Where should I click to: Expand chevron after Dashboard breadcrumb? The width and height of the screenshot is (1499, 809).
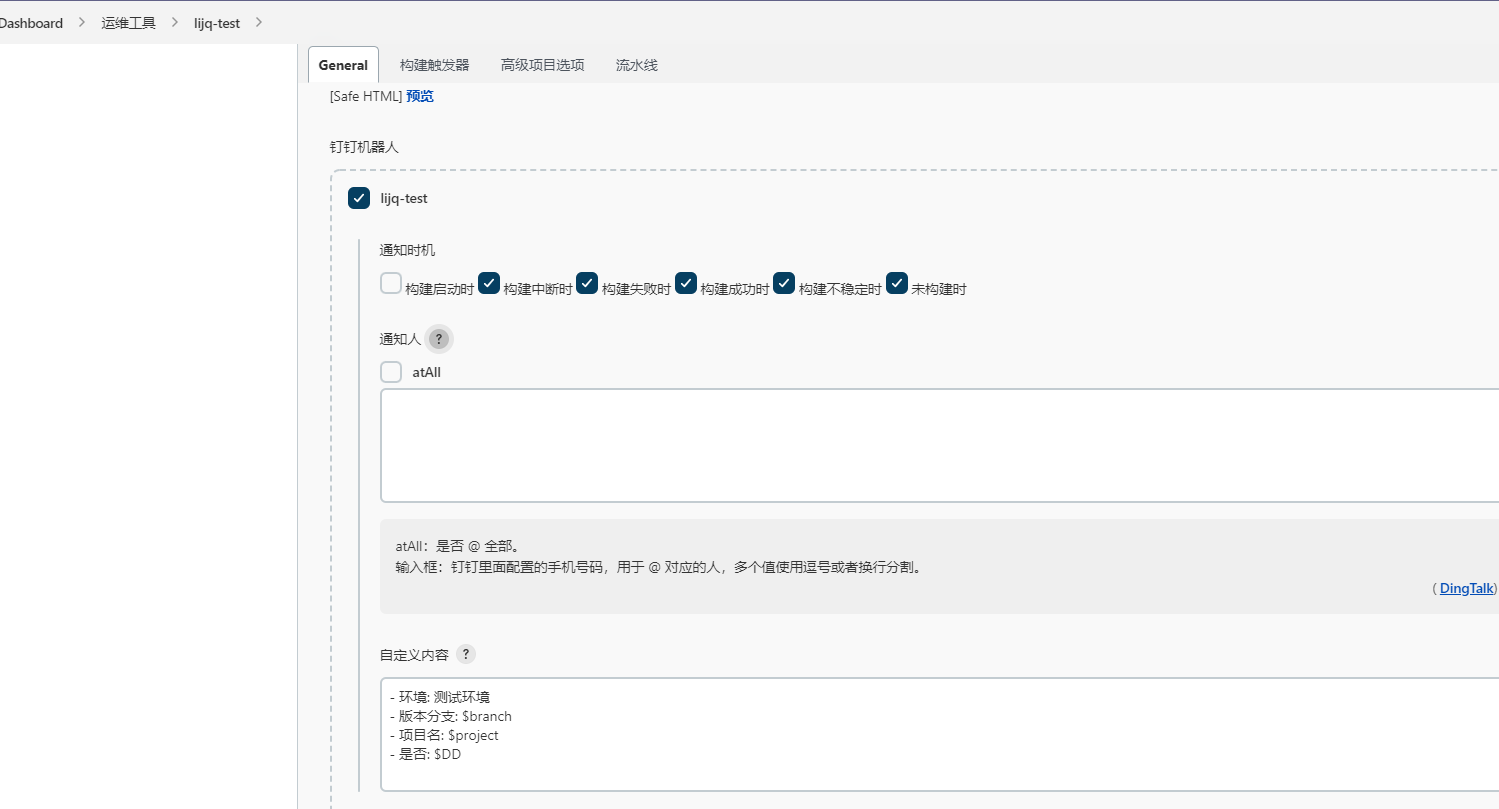click(x=82, y=23)
